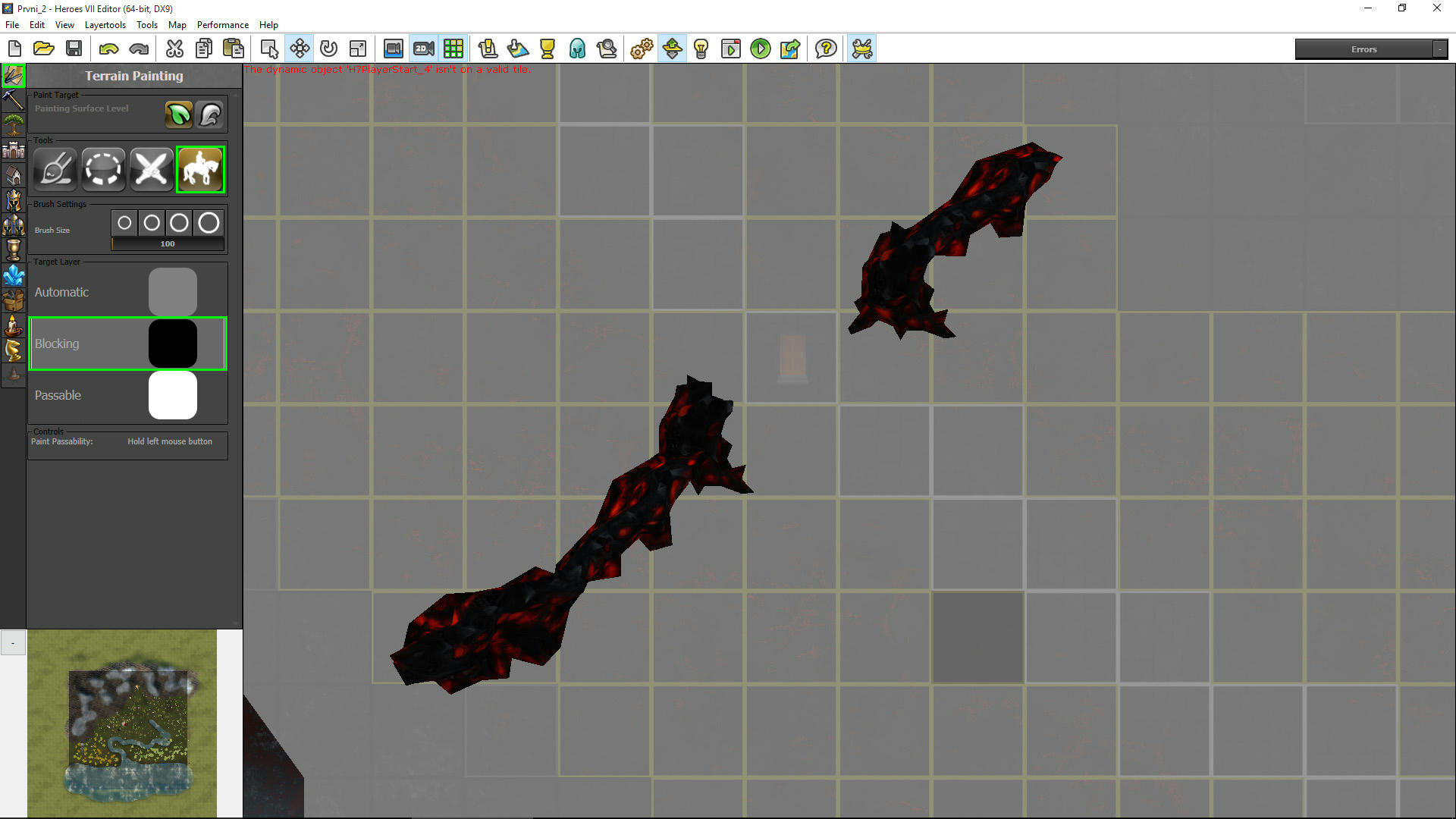The height and width of the screenshot is (819, 1456).
Task: Select the candle sidebar tab
Action: coord(14,325)
